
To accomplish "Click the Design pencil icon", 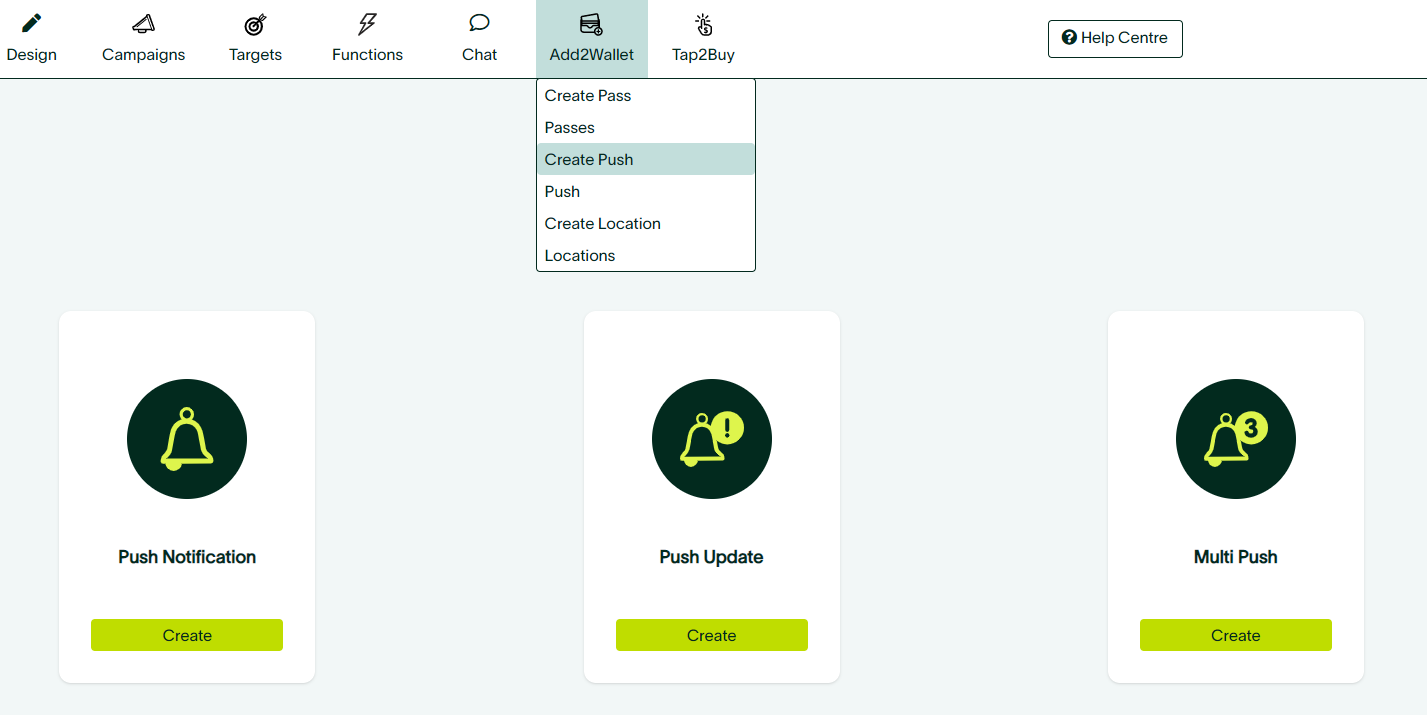I will click(x=32, y=23).
